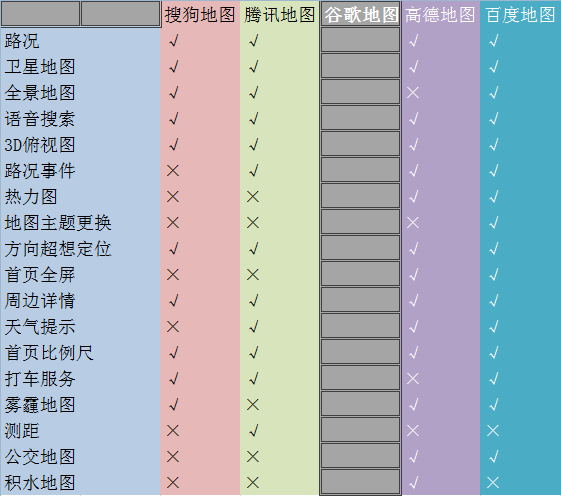
Task: Click the 百度地图 column header
Action: 520,15
